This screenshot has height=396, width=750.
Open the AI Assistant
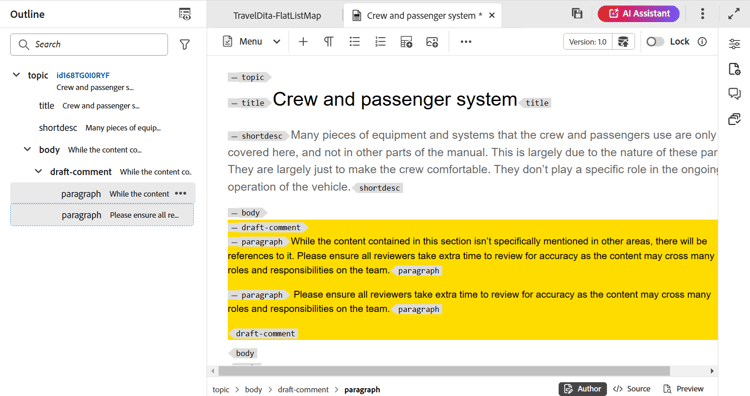pyautogui.click(x=639, y=13)
